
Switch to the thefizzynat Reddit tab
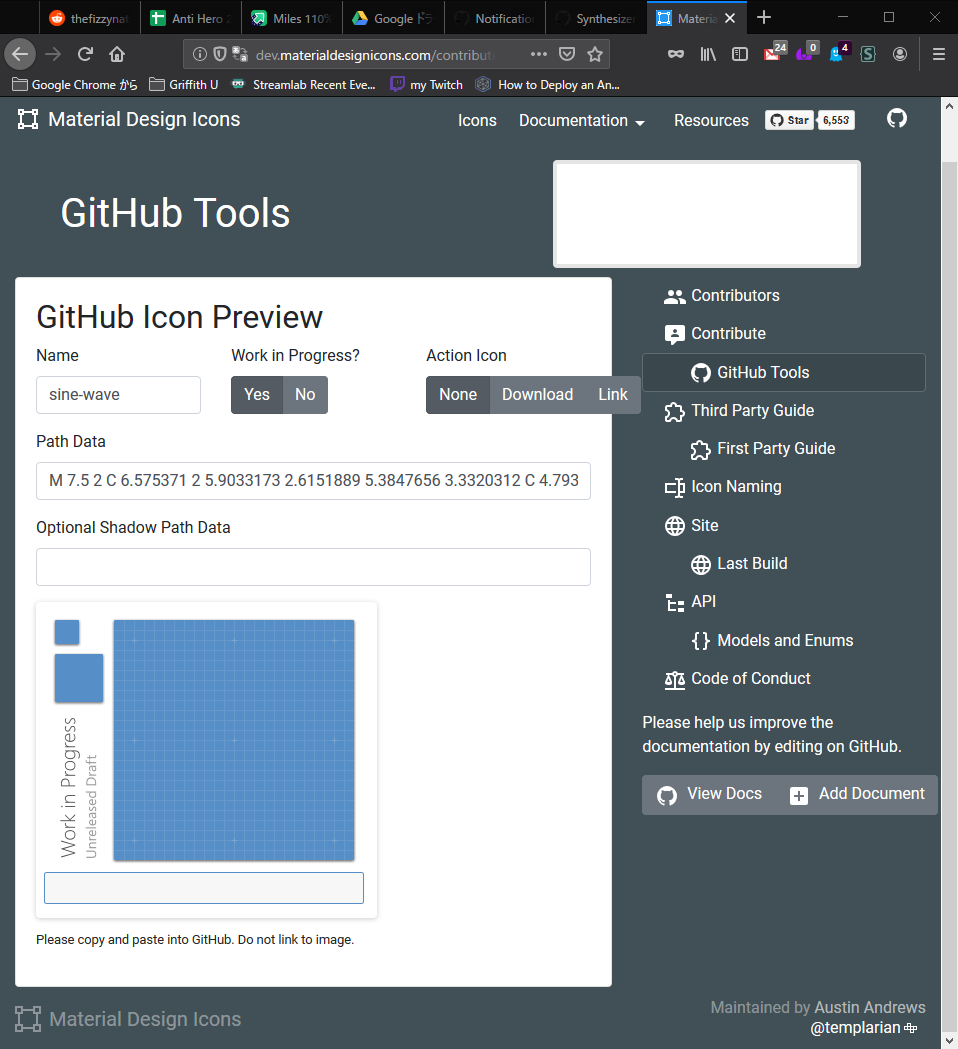pyautogui.click(x=88, y=19)
